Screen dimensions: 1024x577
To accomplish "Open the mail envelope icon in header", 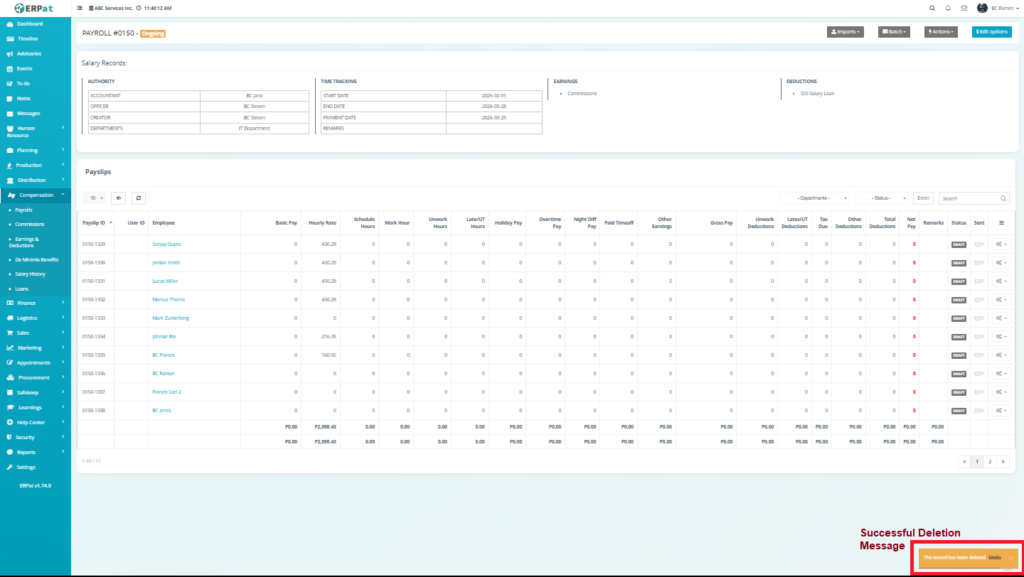I will pos(964,8).
